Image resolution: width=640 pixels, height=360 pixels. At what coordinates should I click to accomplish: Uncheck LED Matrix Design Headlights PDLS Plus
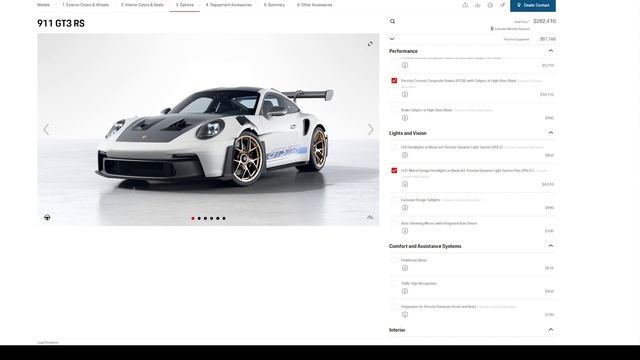coord(394,170)
